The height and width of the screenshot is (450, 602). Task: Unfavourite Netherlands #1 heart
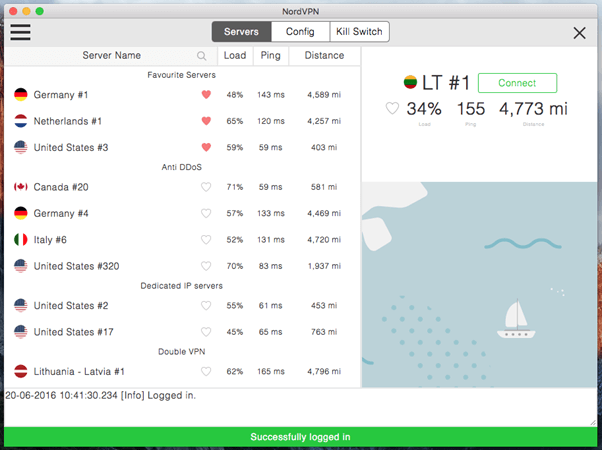(206, 121)
